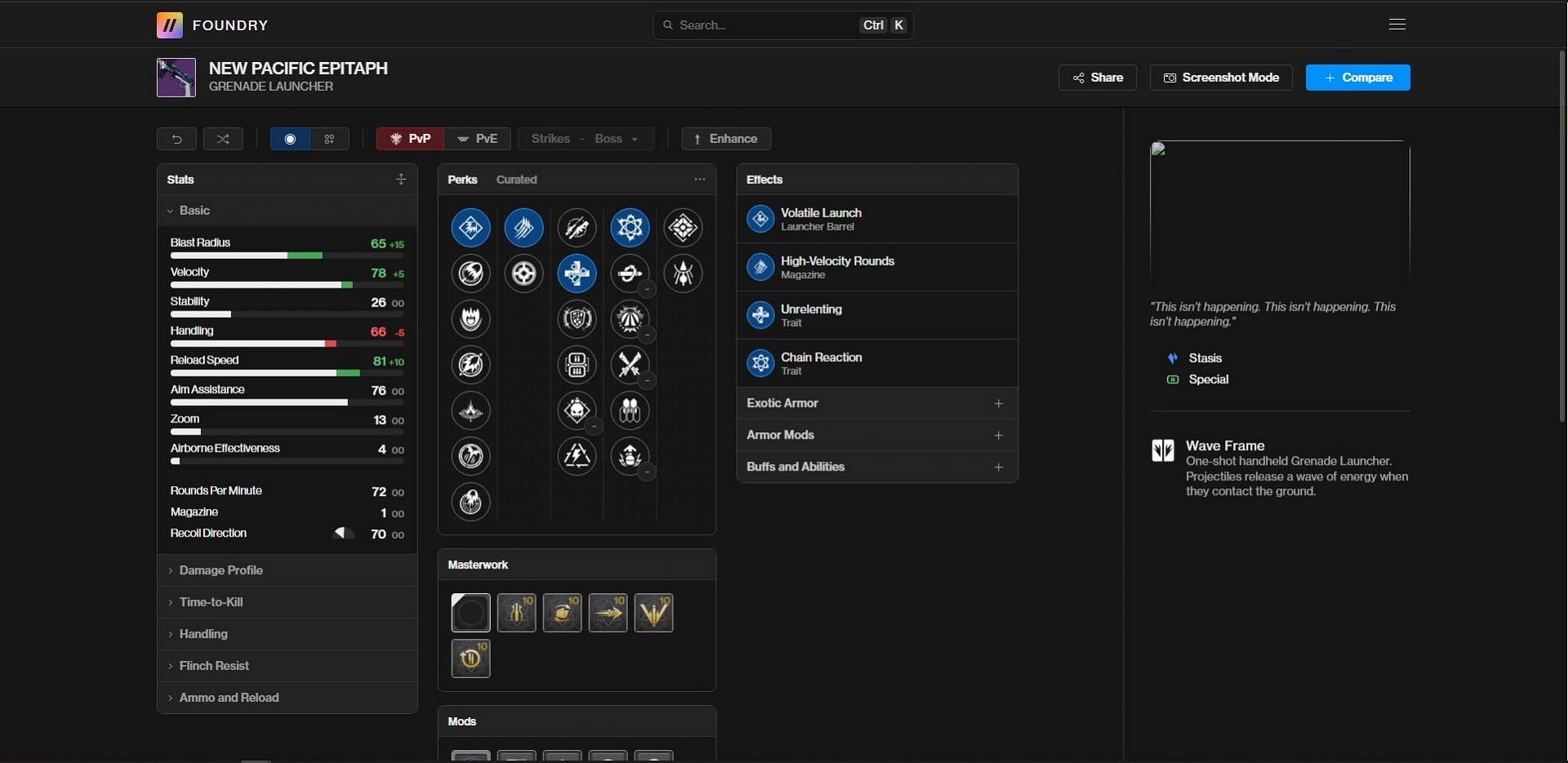Choose the circular arrow Reload masterwork

coord(471,658)
